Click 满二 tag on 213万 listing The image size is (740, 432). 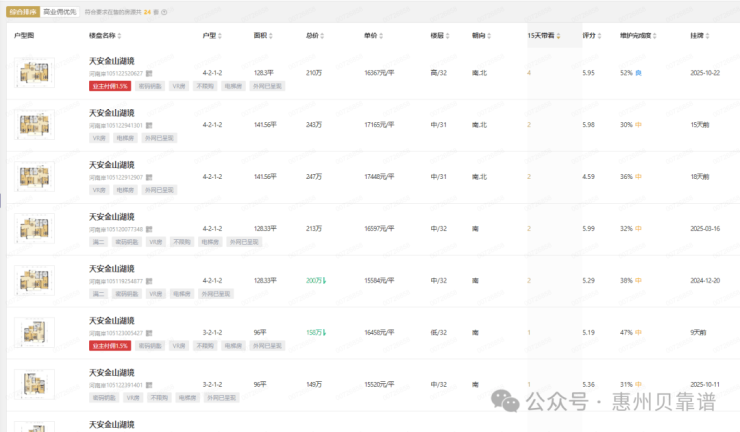coord(98,242)
